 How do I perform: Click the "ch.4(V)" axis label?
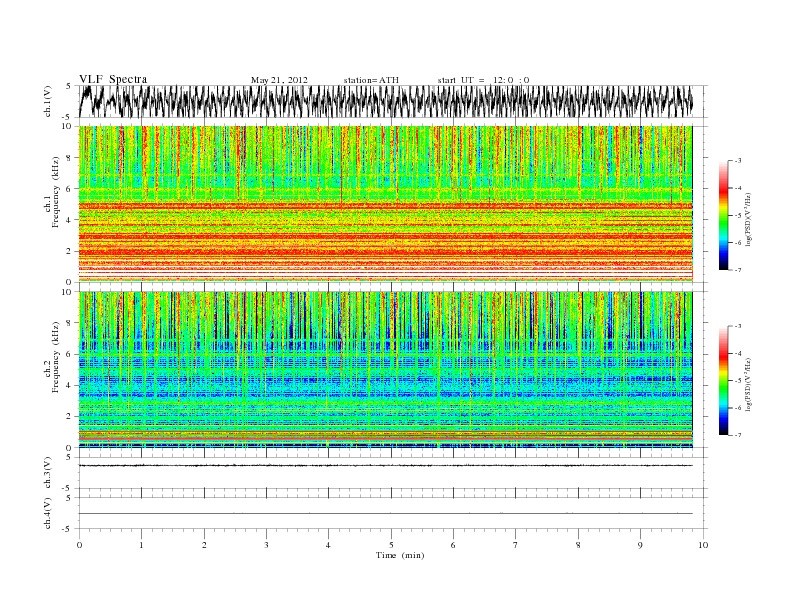tap(48, 513)
